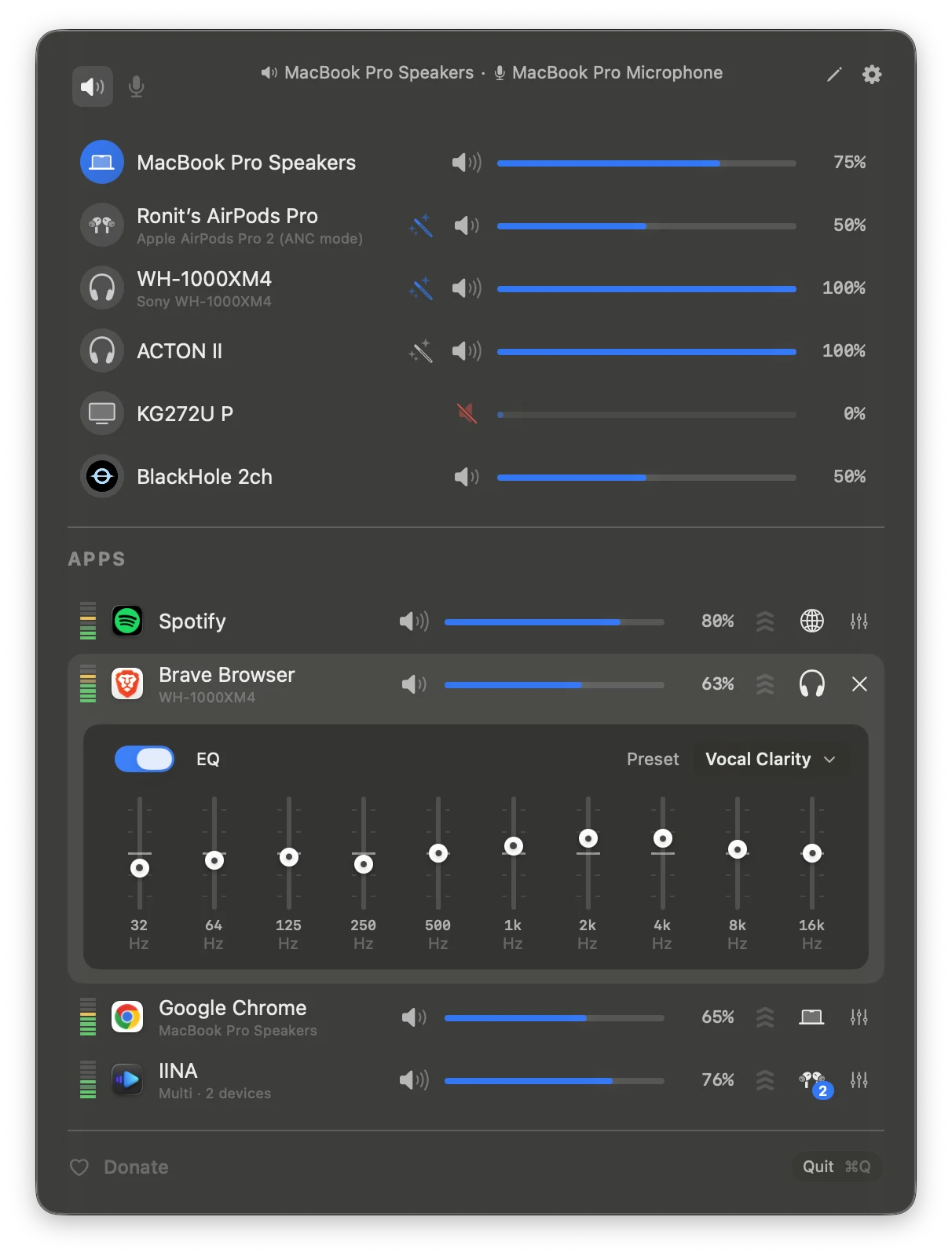
Task: Toggle the magic wand for WH-1000XM4
Action: tap(421, 288)
